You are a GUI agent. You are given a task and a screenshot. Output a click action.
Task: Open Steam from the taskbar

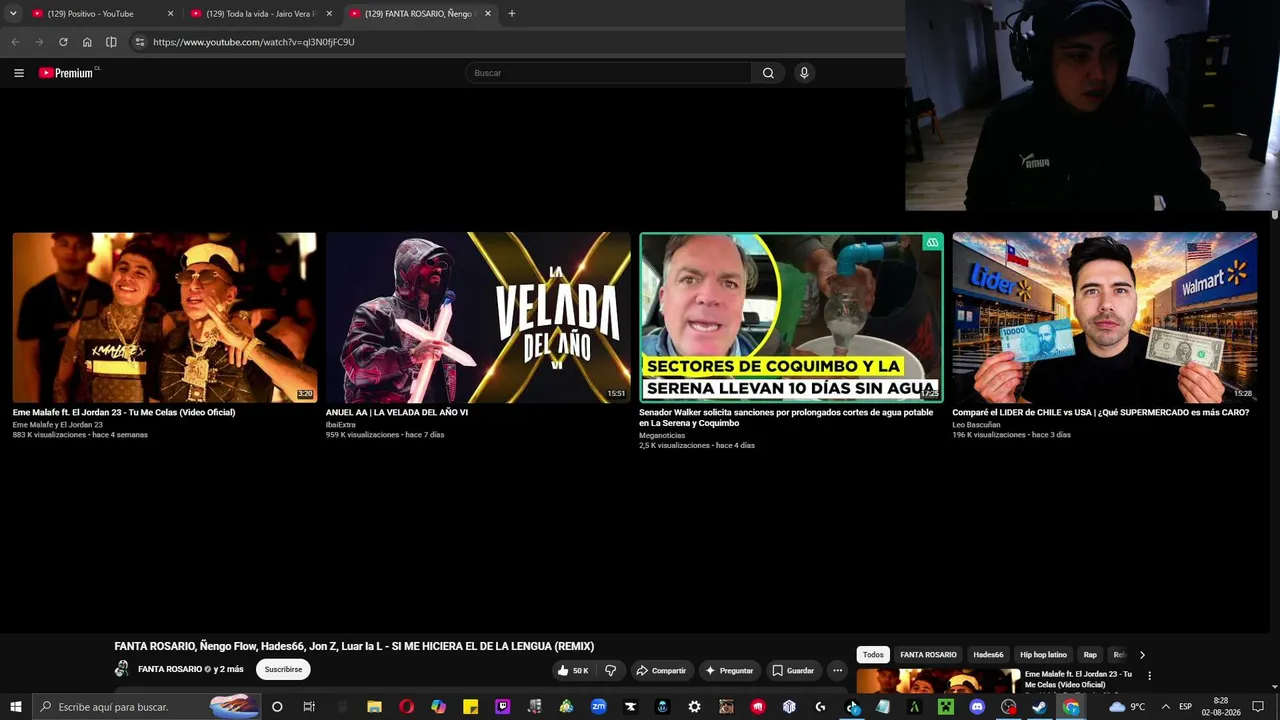1039,707
